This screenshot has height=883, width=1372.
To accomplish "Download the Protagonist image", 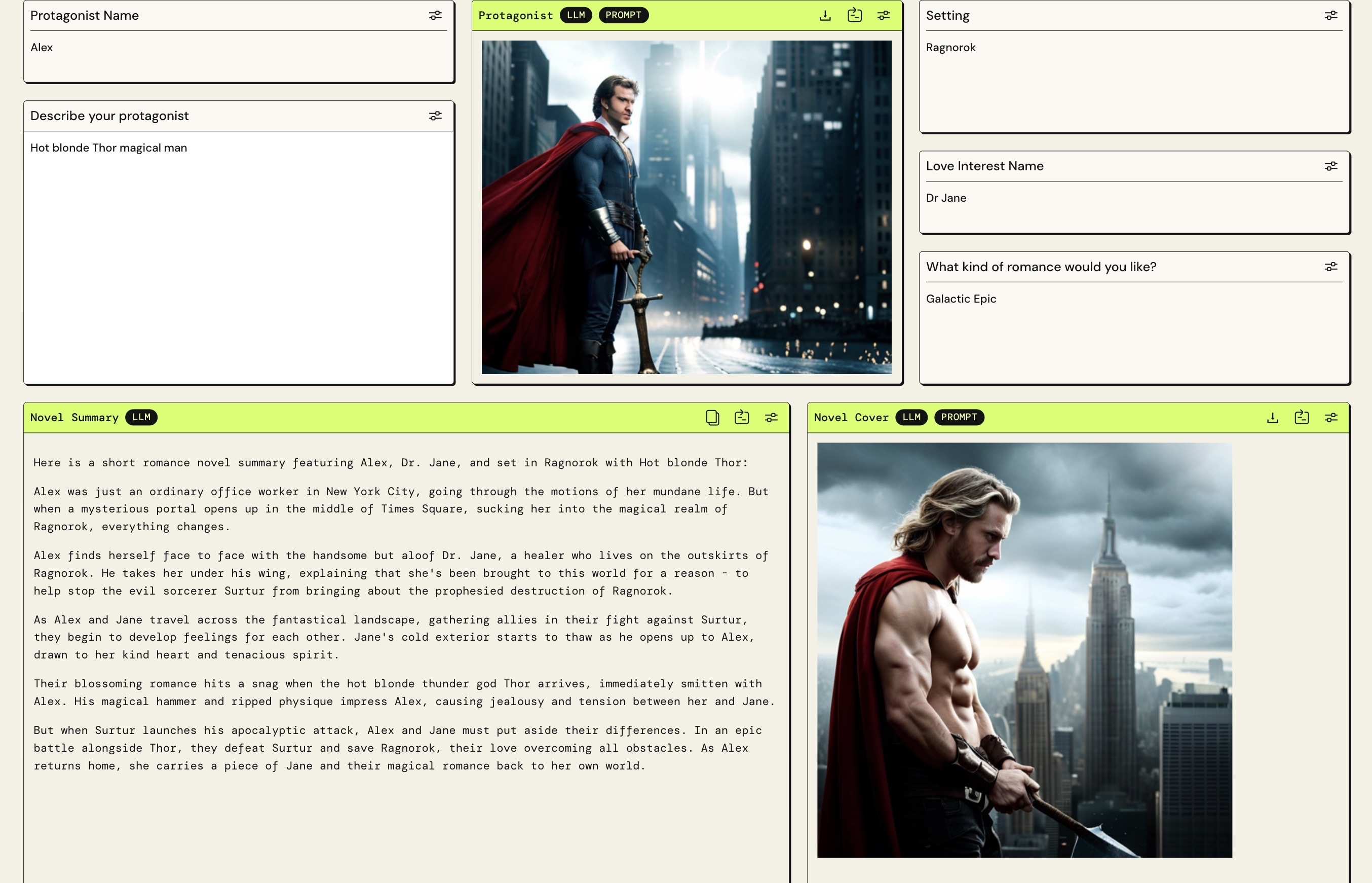I will point(825,16).
